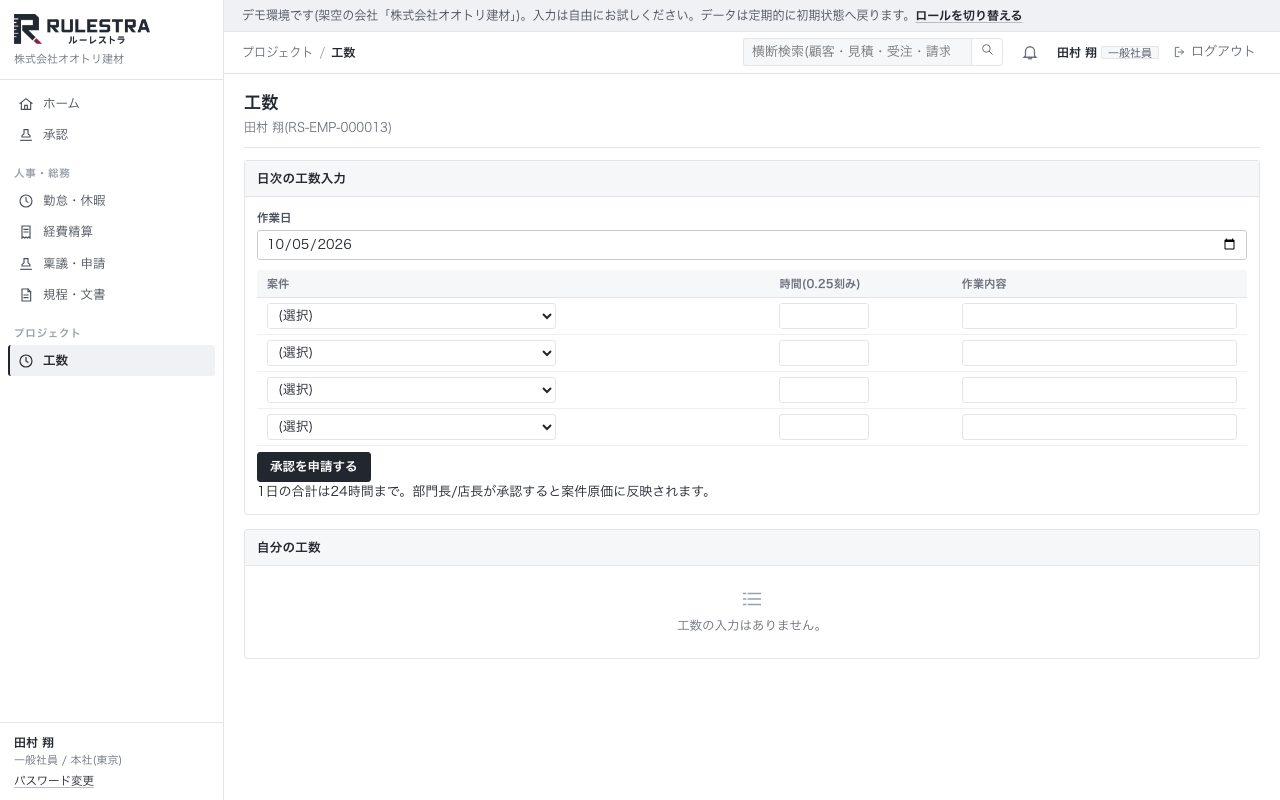Click the first row 時間 input
The image size is (1280, 800).
(824, 316)
